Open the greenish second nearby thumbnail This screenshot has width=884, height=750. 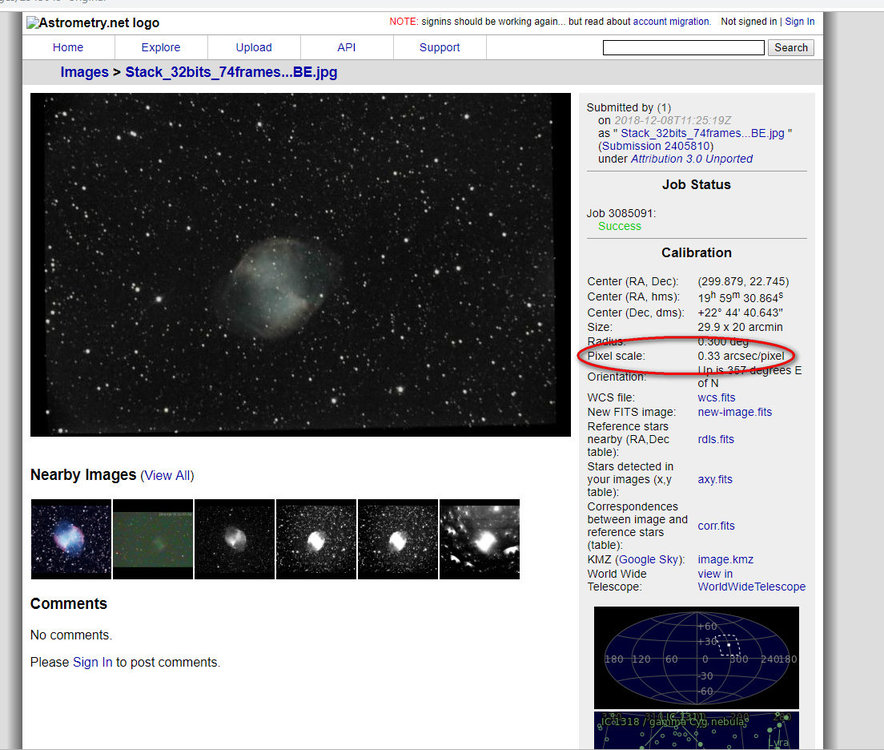(x=153, y=539)
